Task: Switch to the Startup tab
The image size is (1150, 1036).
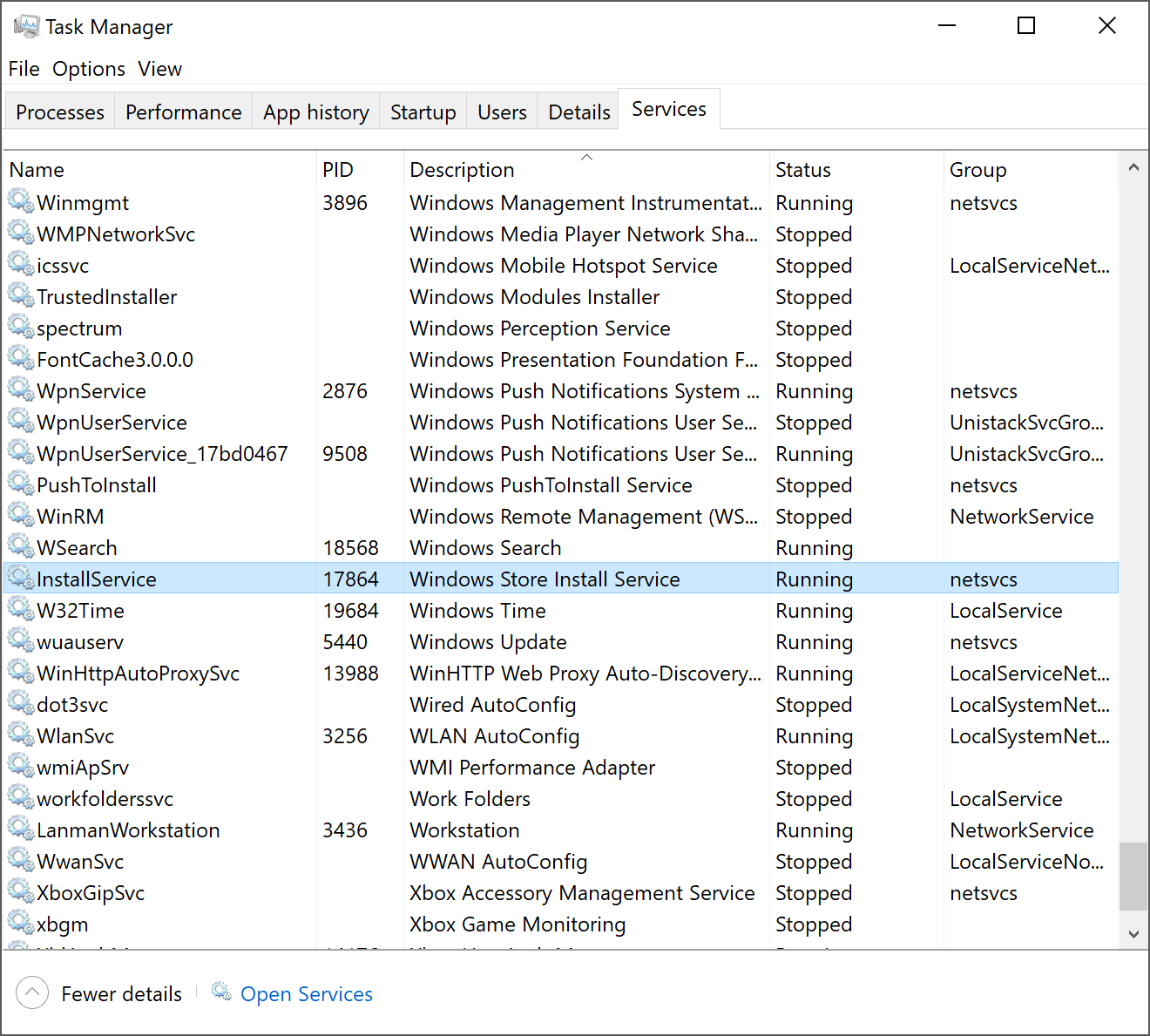Action: click(x=423, y=112)
